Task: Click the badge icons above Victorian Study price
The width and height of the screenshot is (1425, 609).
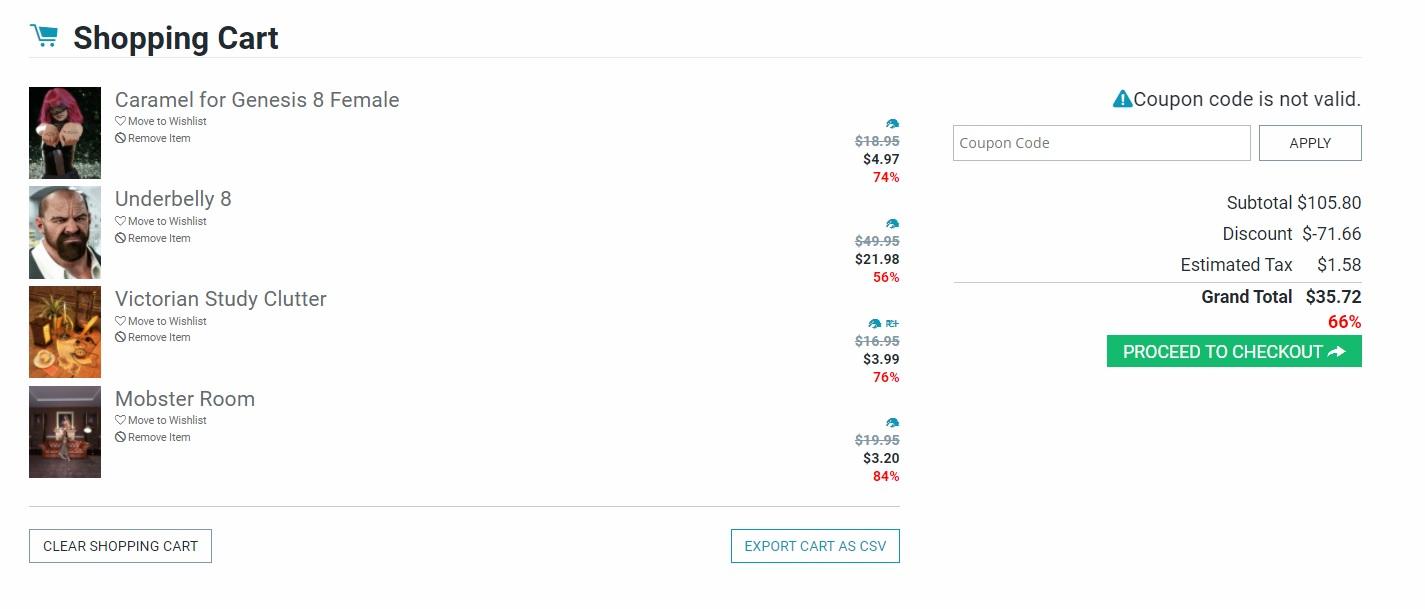Action: coord(884,324)
